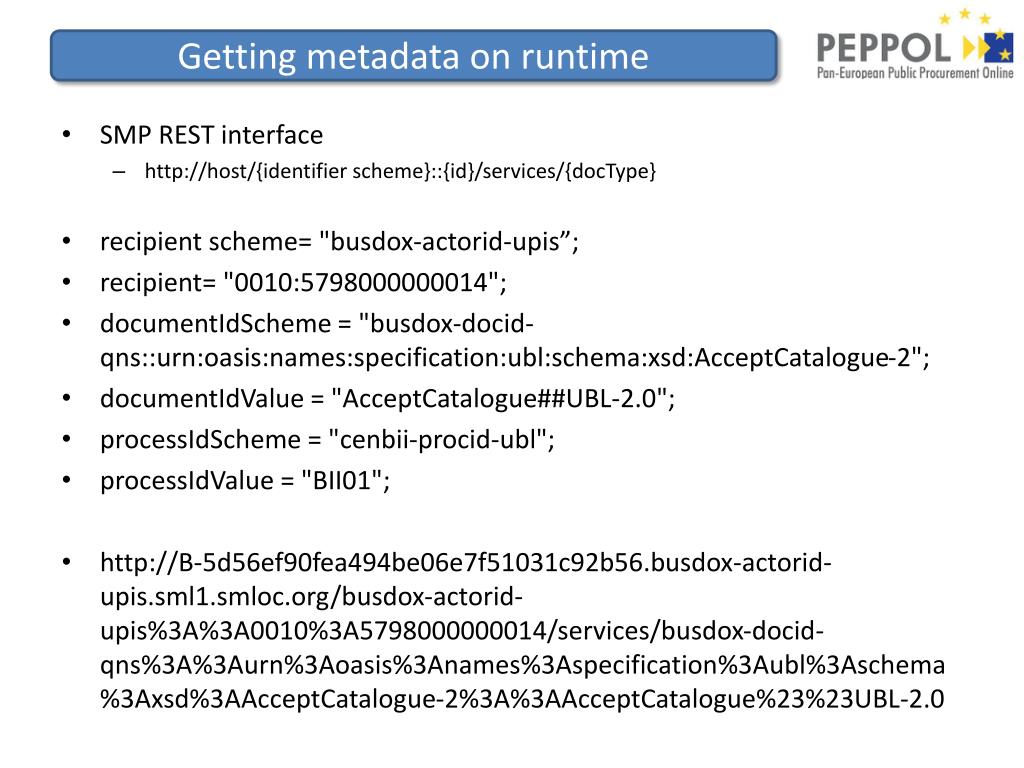Screen dimensions: 1024x768
Task: Click the SMP REST interface bullet
Action: coord(211,135)
